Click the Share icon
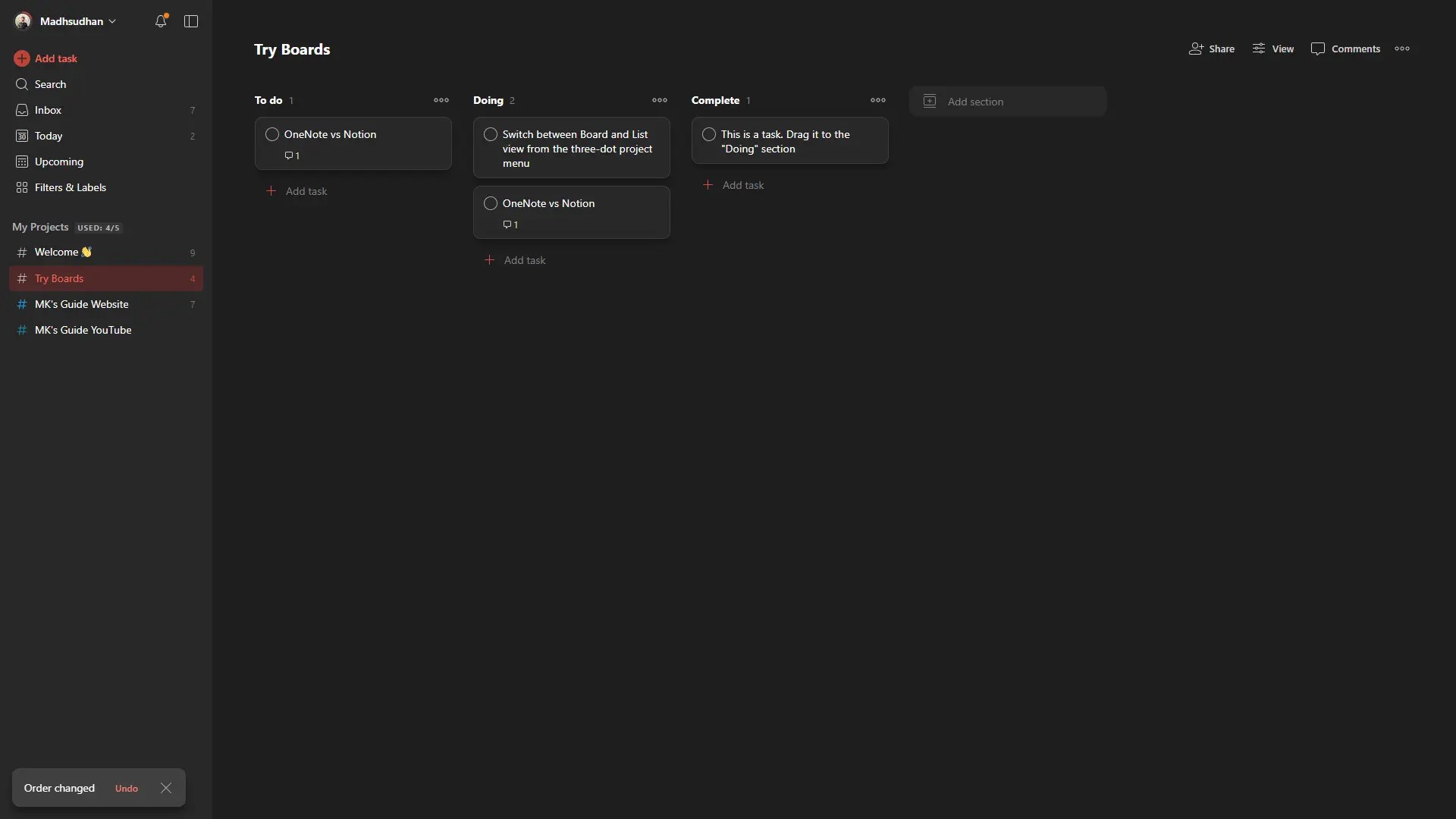 point(1197,49)
